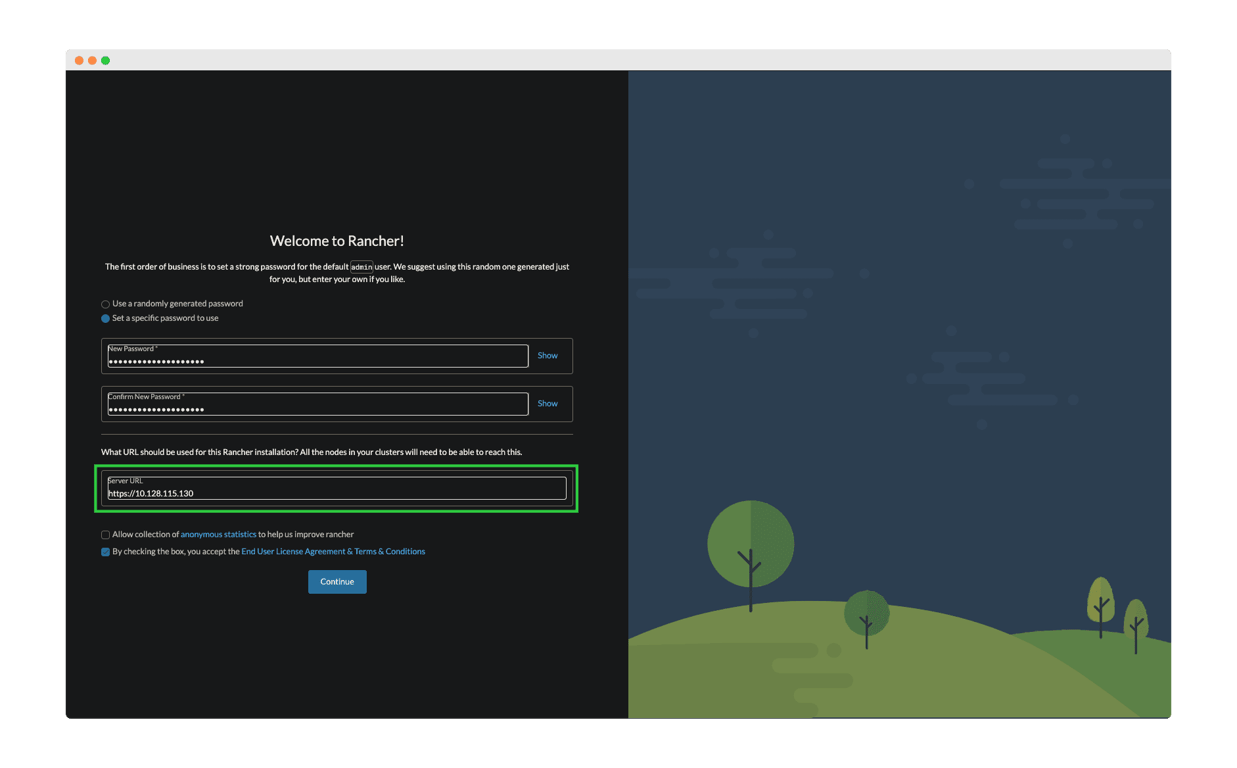Screen dimensions: 1237x768
Task: Click the 'Welcome to Rancher!' heading
Action: 337,241
